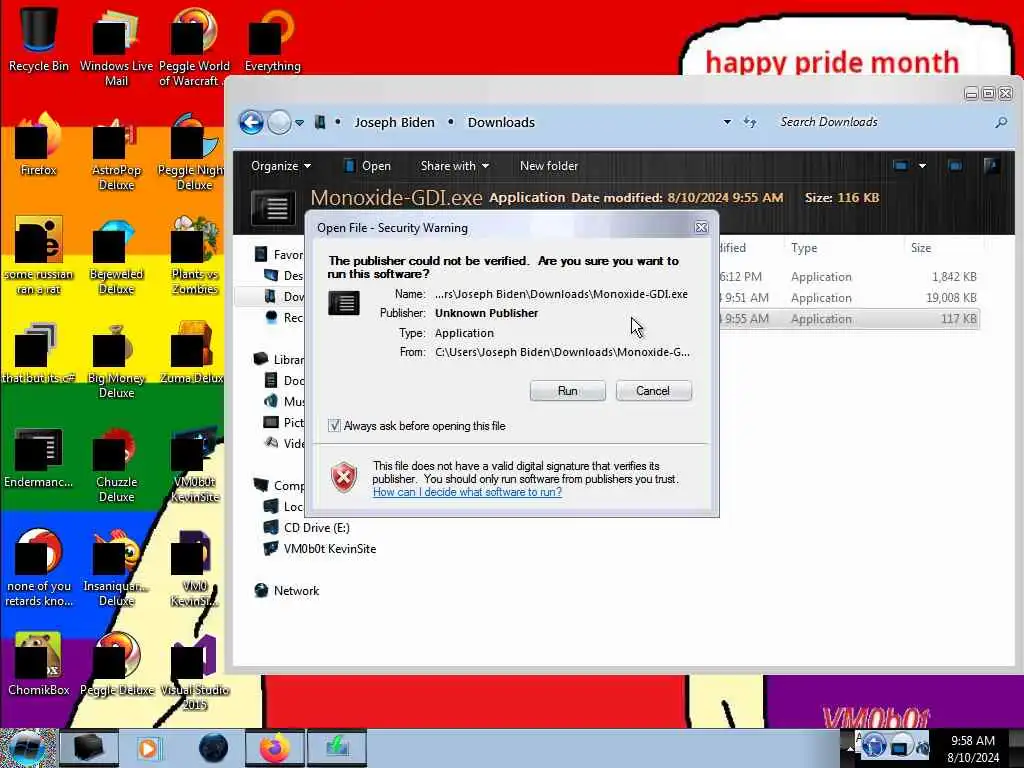The width and height of the screenshot is (1024, 768).
Task: Sort files by Size column header
Action: [921, 248]
